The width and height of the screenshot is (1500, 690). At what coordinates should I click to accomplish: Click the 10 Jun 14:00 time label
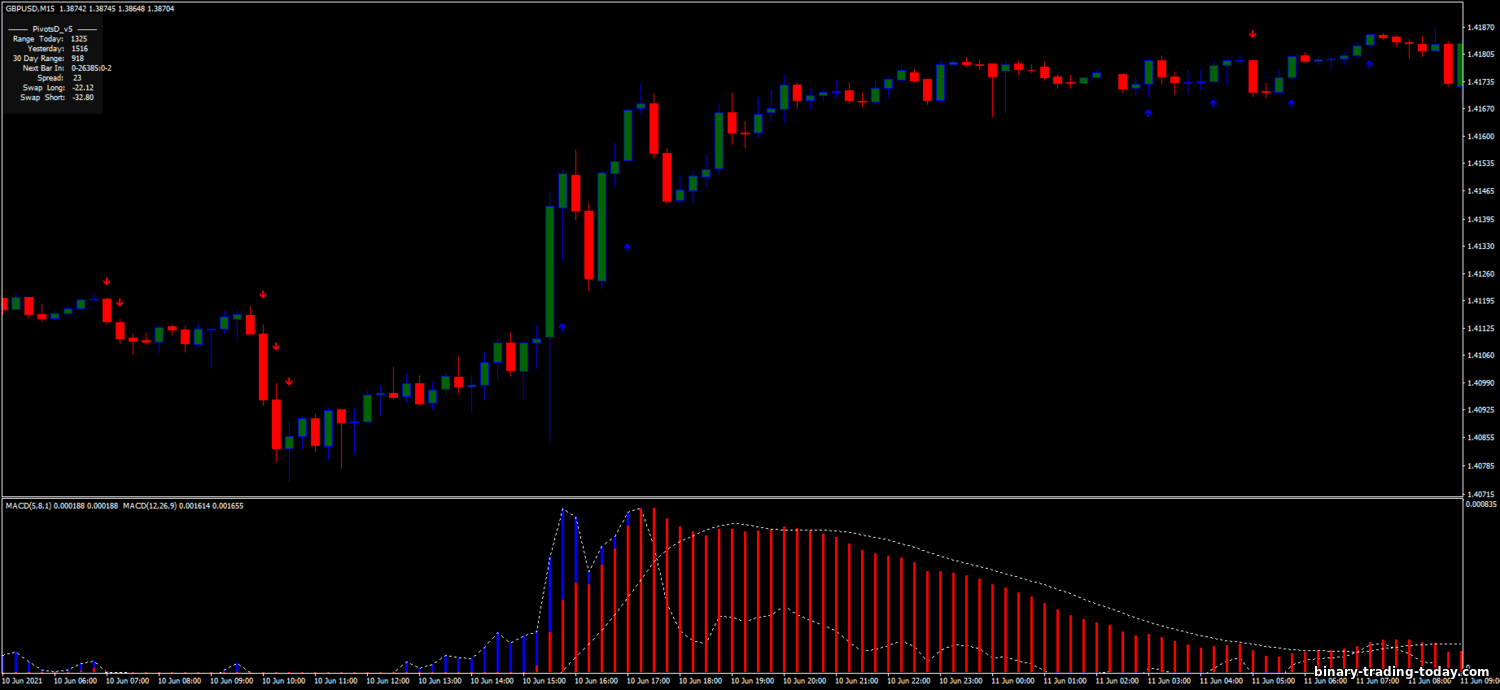pos(491,681)
